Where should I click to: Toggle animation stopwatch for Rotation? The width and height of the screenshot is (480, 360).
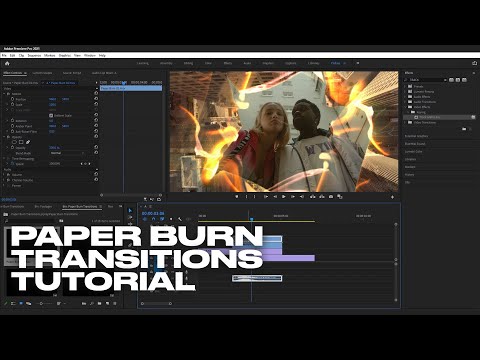click(x=12, y=120)
